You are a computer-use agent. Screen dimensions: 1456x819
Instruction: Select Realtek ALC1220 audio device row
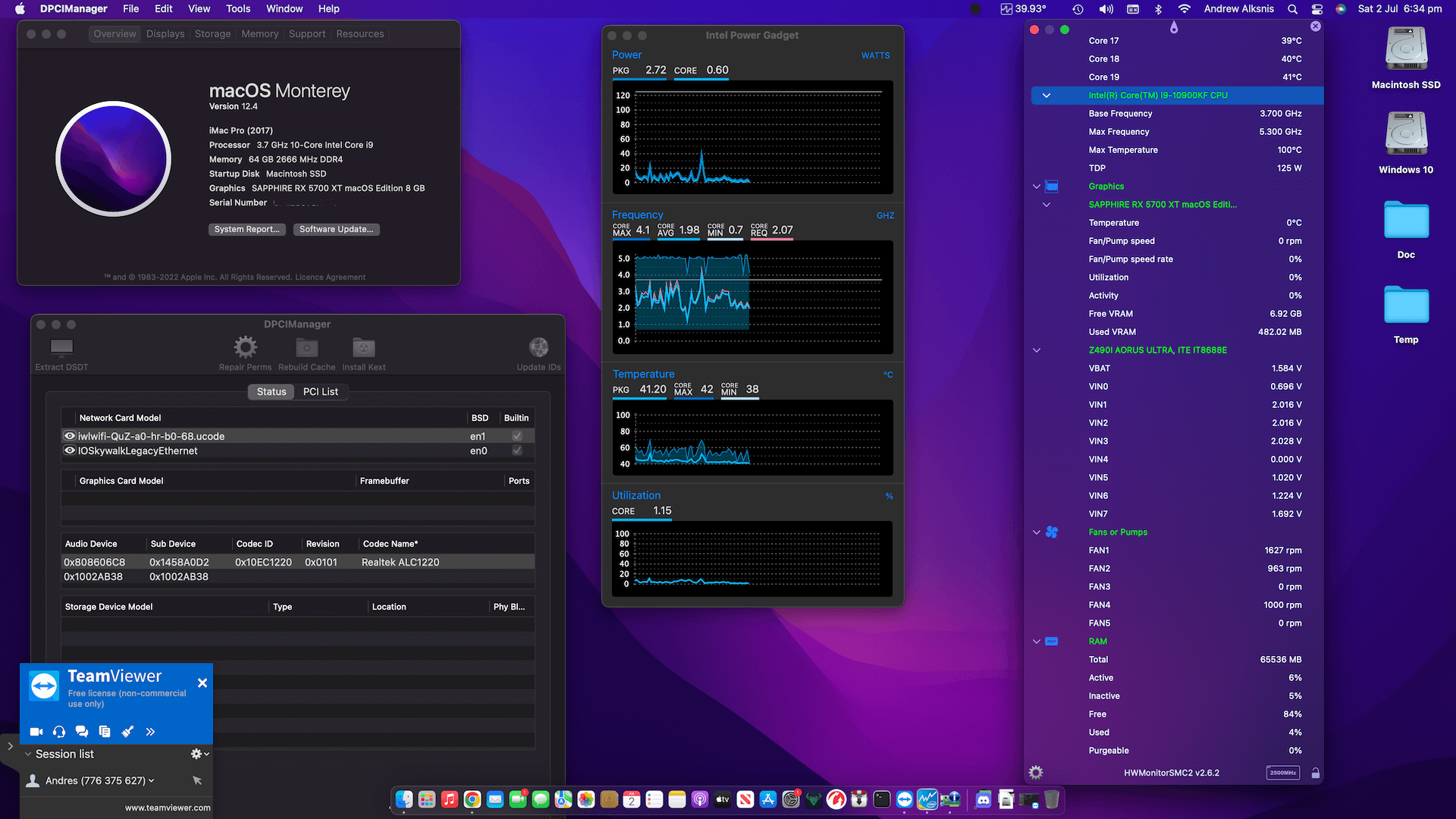(x=298, y=562)
